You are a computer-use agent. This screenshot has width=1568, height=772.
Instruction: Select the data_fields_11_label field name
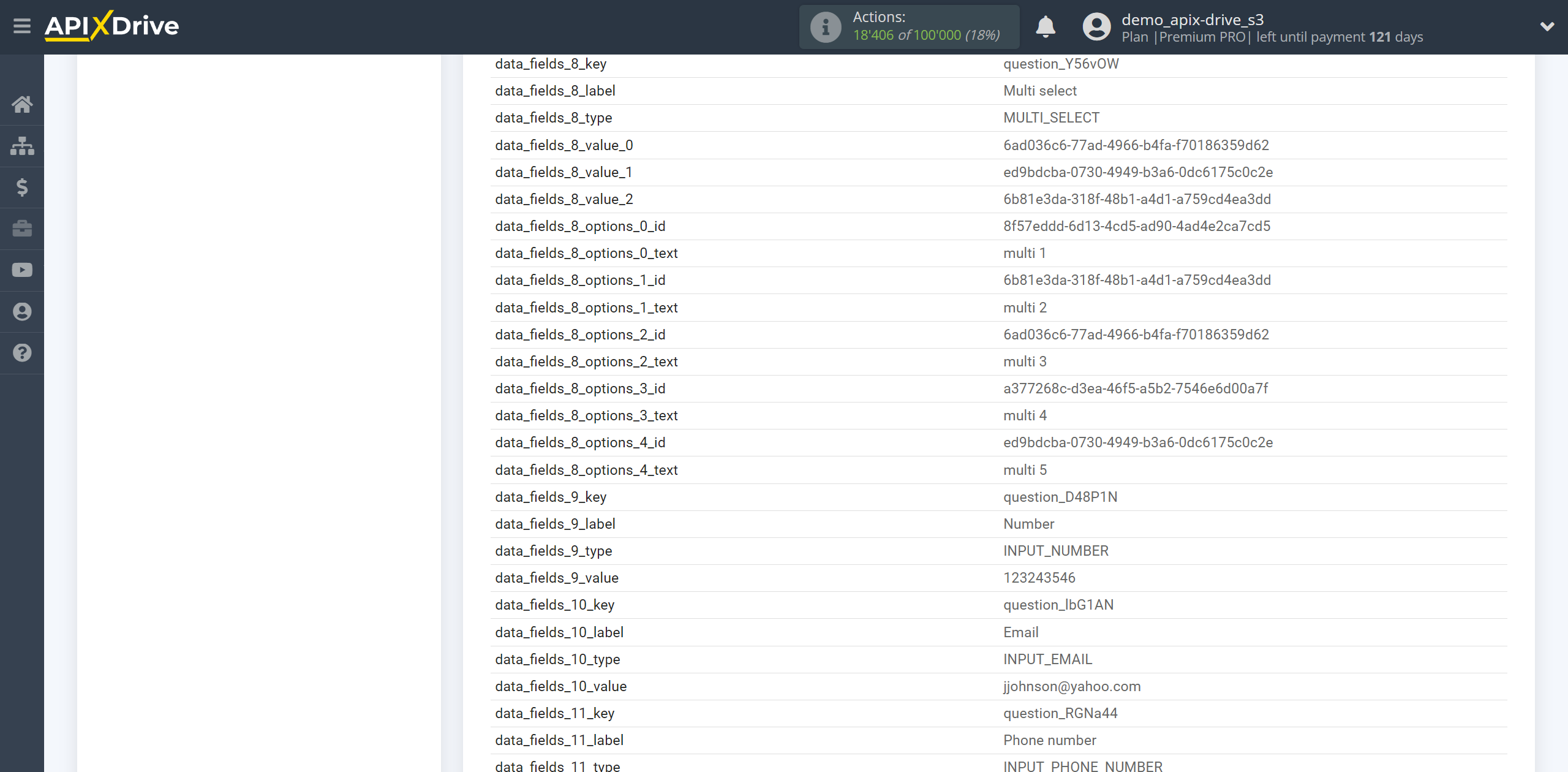coord(559,740)
